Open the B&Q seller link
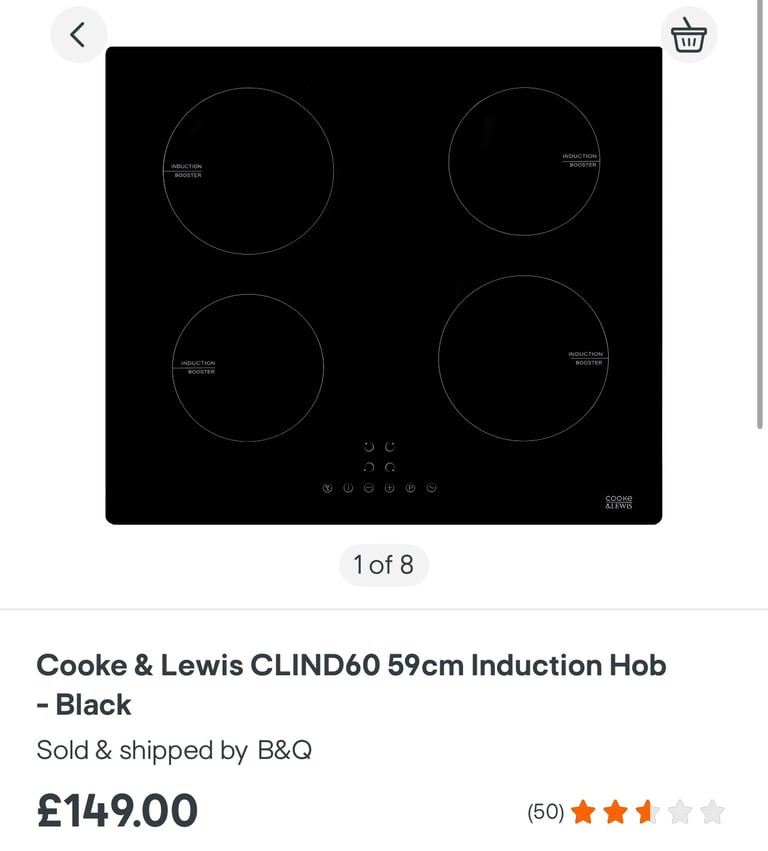 coord(285,751)
